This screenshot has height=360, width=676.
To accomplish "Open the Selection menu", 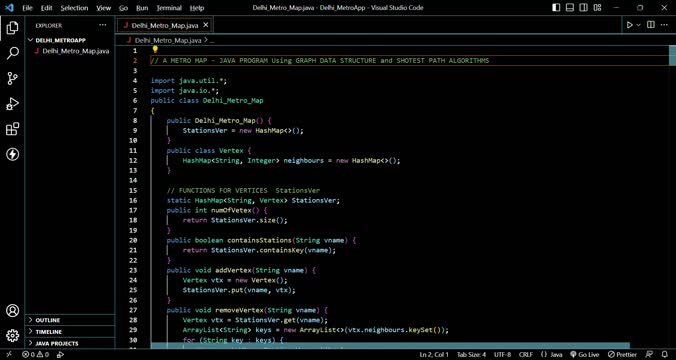I will [74, 8].
